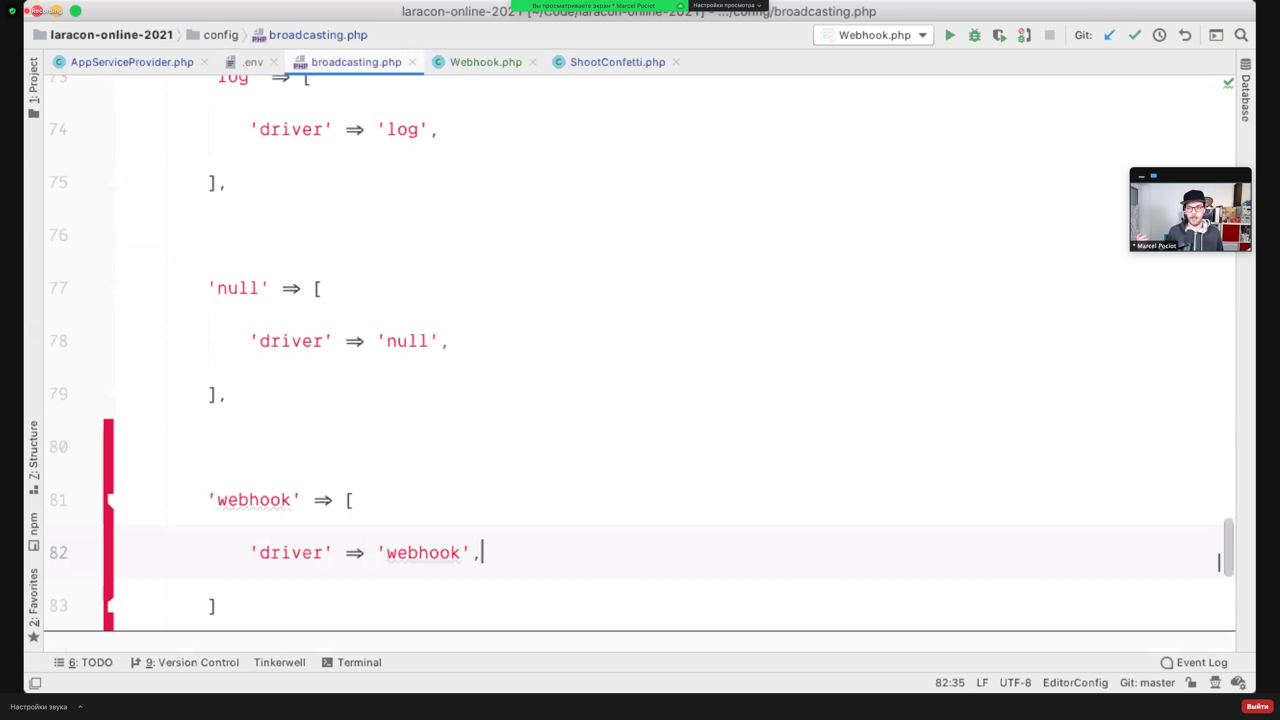Open the Project tool window
The image size is (1280, 720).
coord(34,86)
